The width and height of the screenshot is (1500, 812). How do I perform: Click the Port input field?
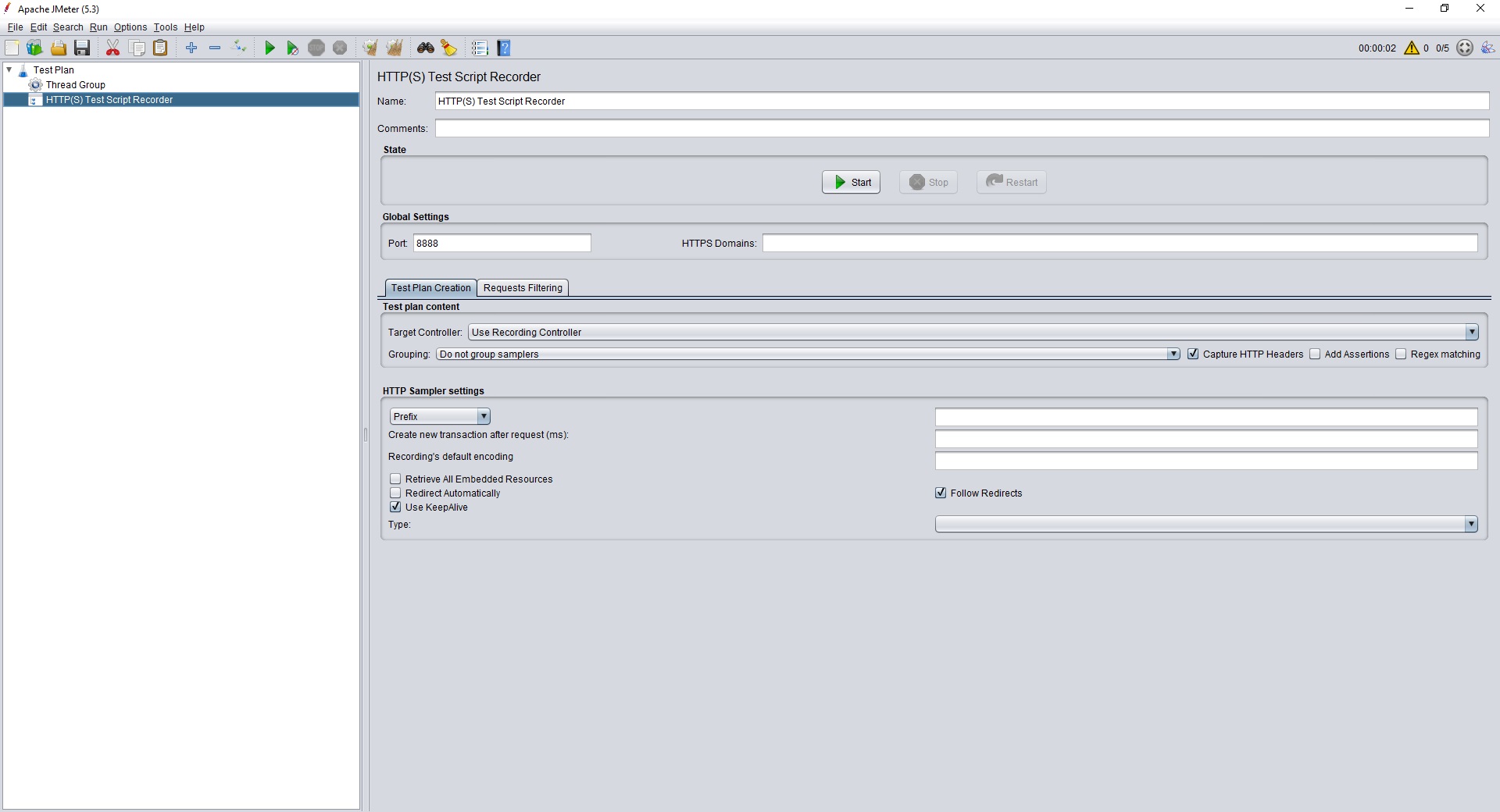[x=502, y=244]
